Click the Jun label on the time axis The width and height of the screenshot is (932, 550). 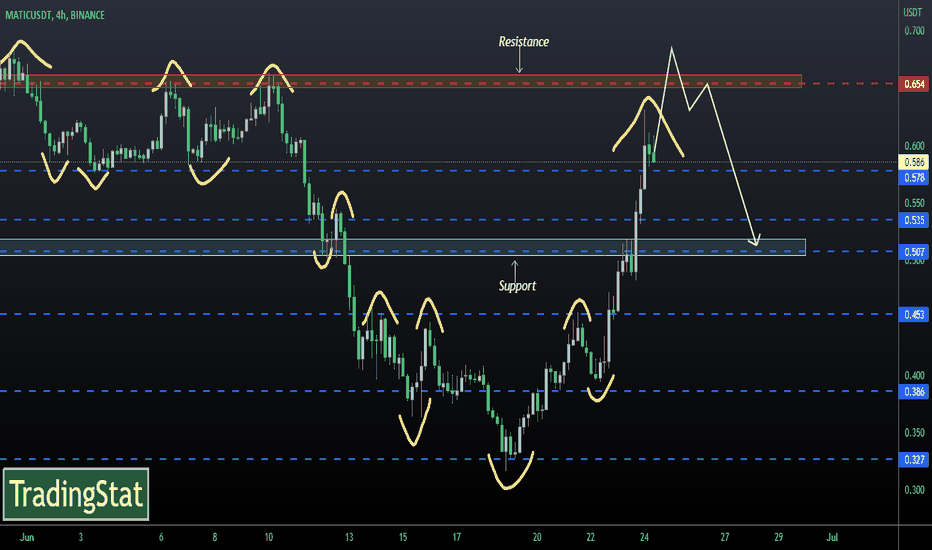tap(27, 537)
